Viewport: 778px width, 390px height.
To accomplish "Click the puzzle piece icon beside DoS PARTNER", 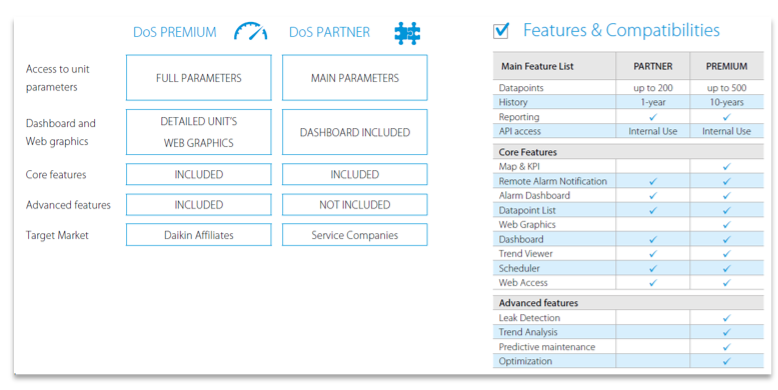I will [407, 33].
